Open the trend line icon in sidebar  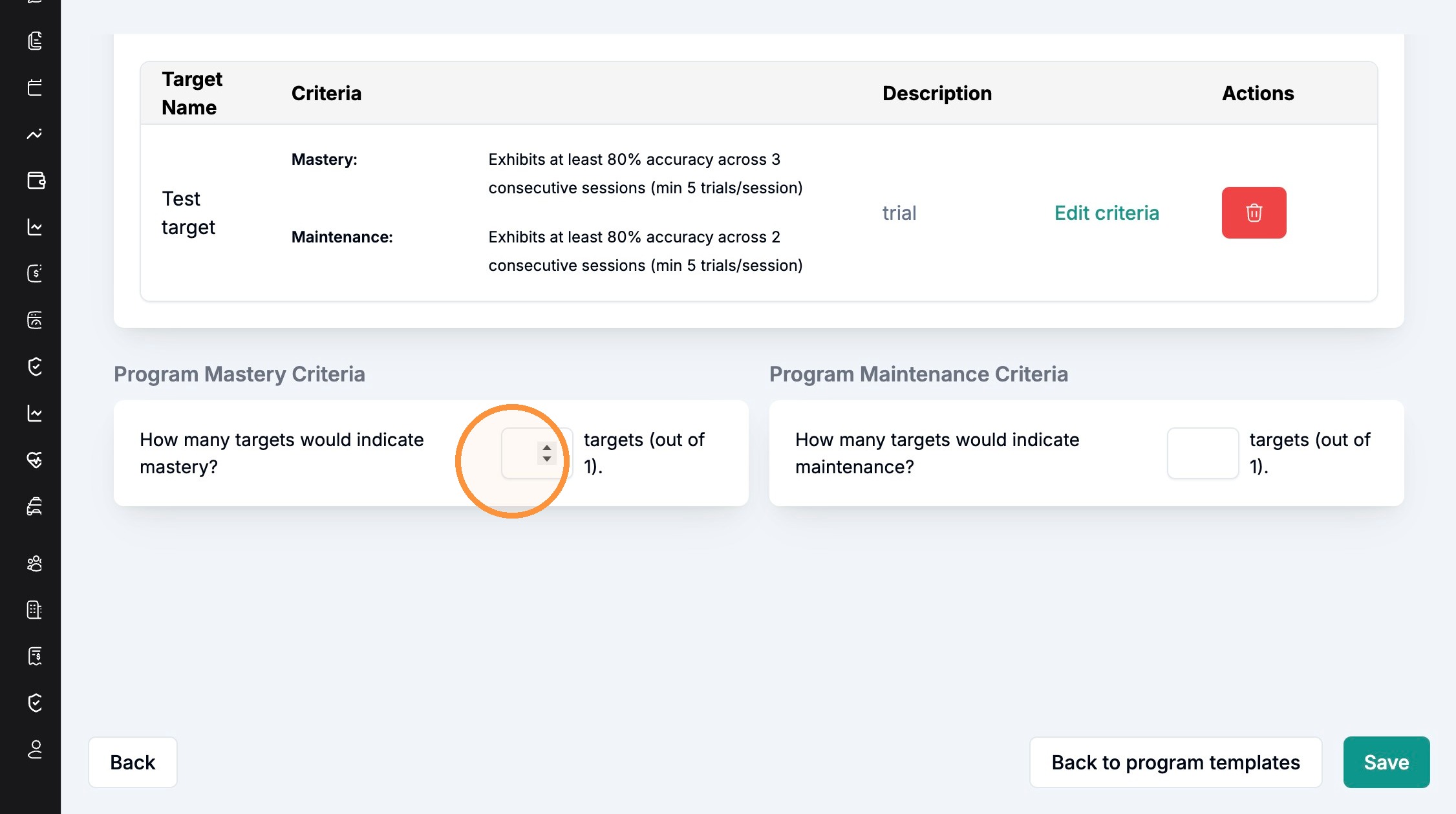click(x=35, y=134)
